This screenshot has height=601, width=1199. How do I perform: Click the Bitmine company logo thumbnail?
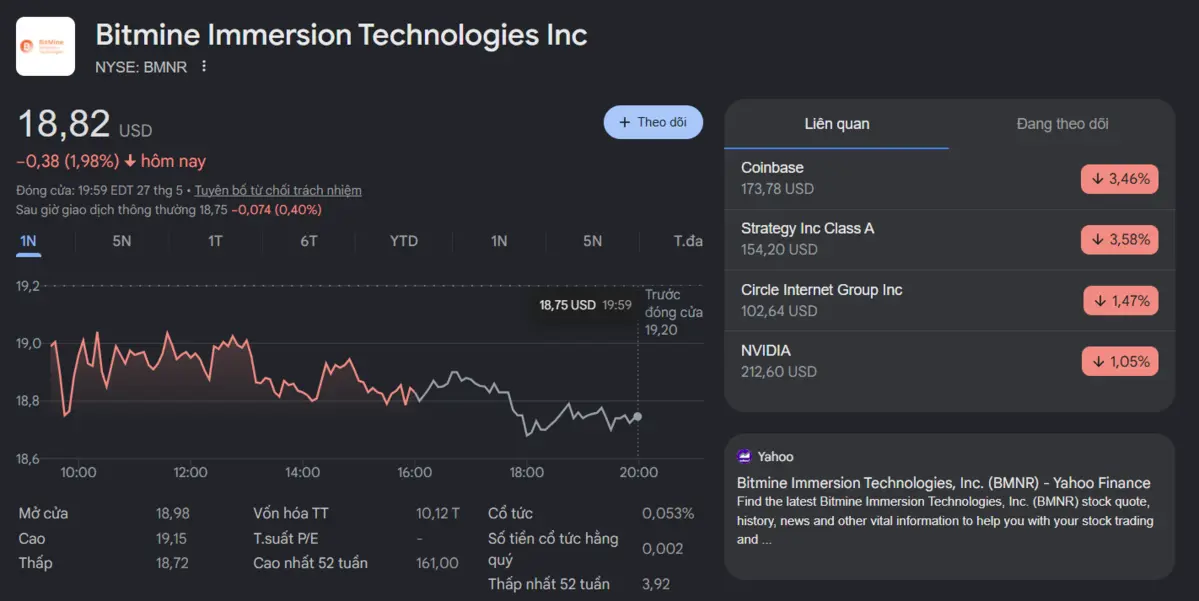[45, 46]
